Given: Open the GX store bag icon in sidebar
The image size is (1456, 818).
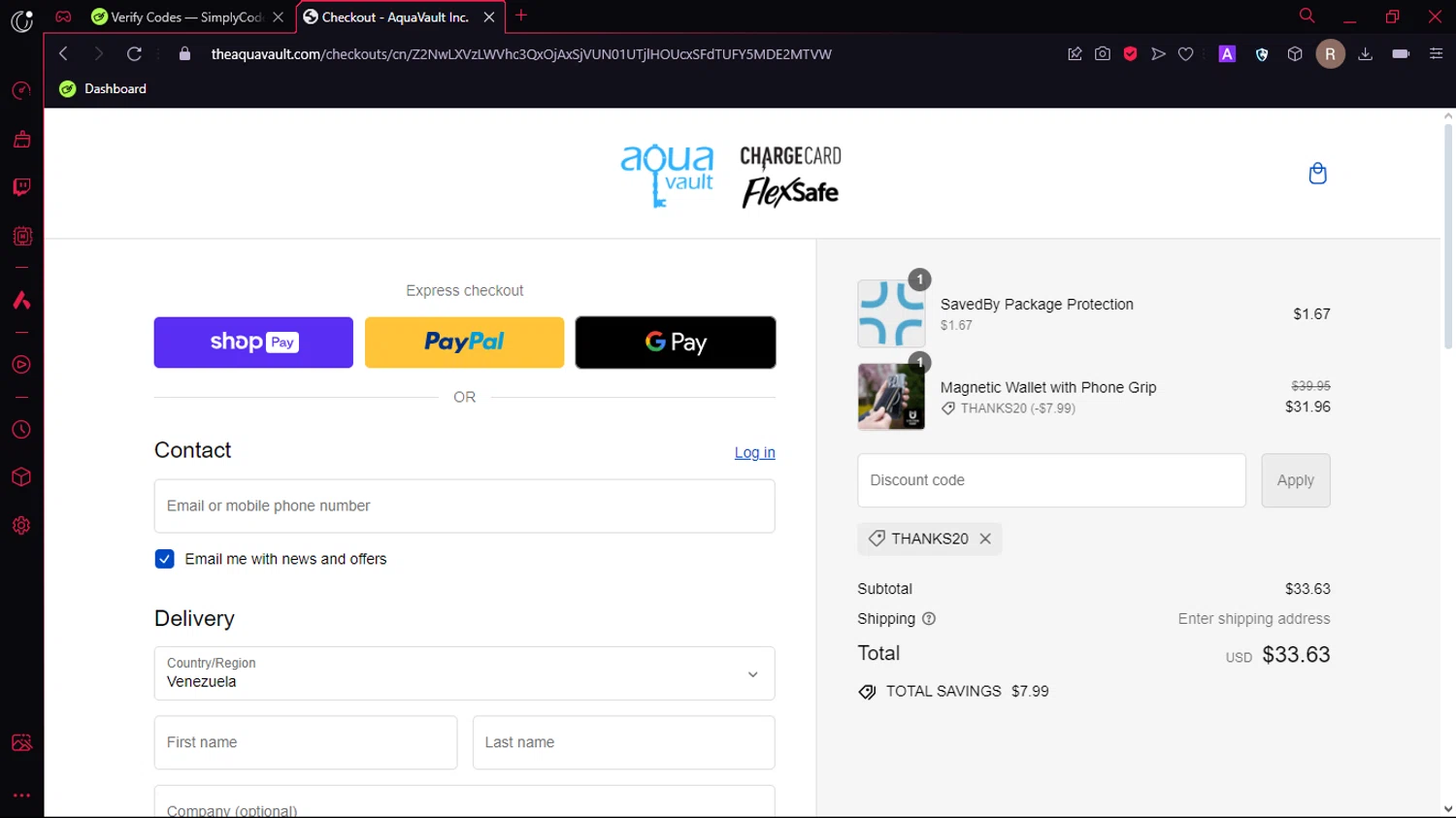Looking at the screenshot, I should click(x=21, y=140).
